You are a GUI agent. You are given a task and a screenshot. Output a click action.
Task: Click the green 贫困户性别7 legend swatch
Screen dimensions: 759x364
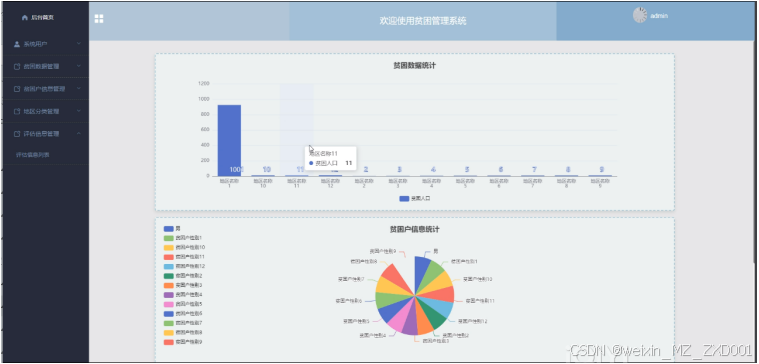(168, 323)
